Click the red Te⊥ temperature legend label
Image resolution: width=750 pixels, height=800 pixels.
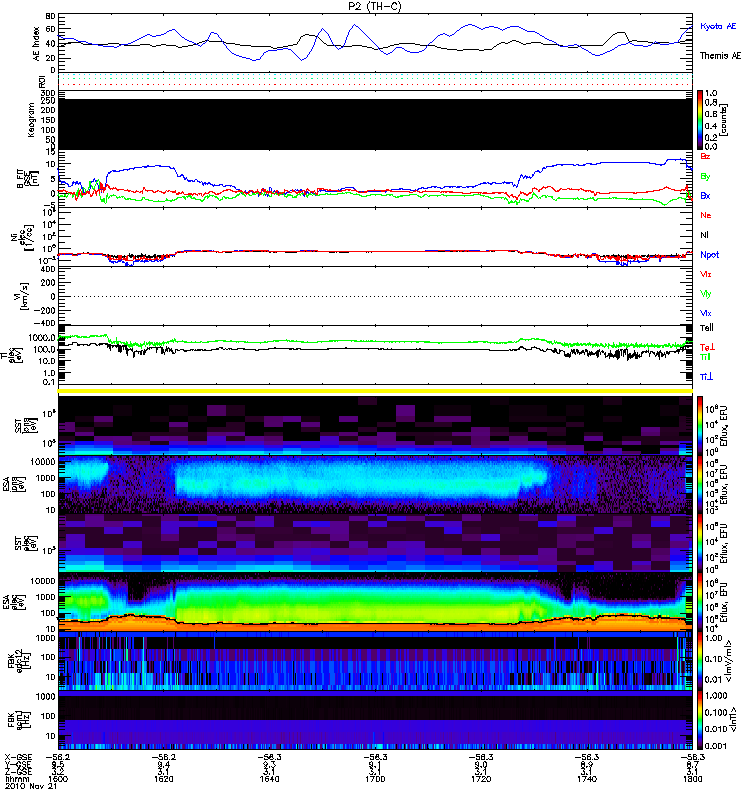coord(707,347)
